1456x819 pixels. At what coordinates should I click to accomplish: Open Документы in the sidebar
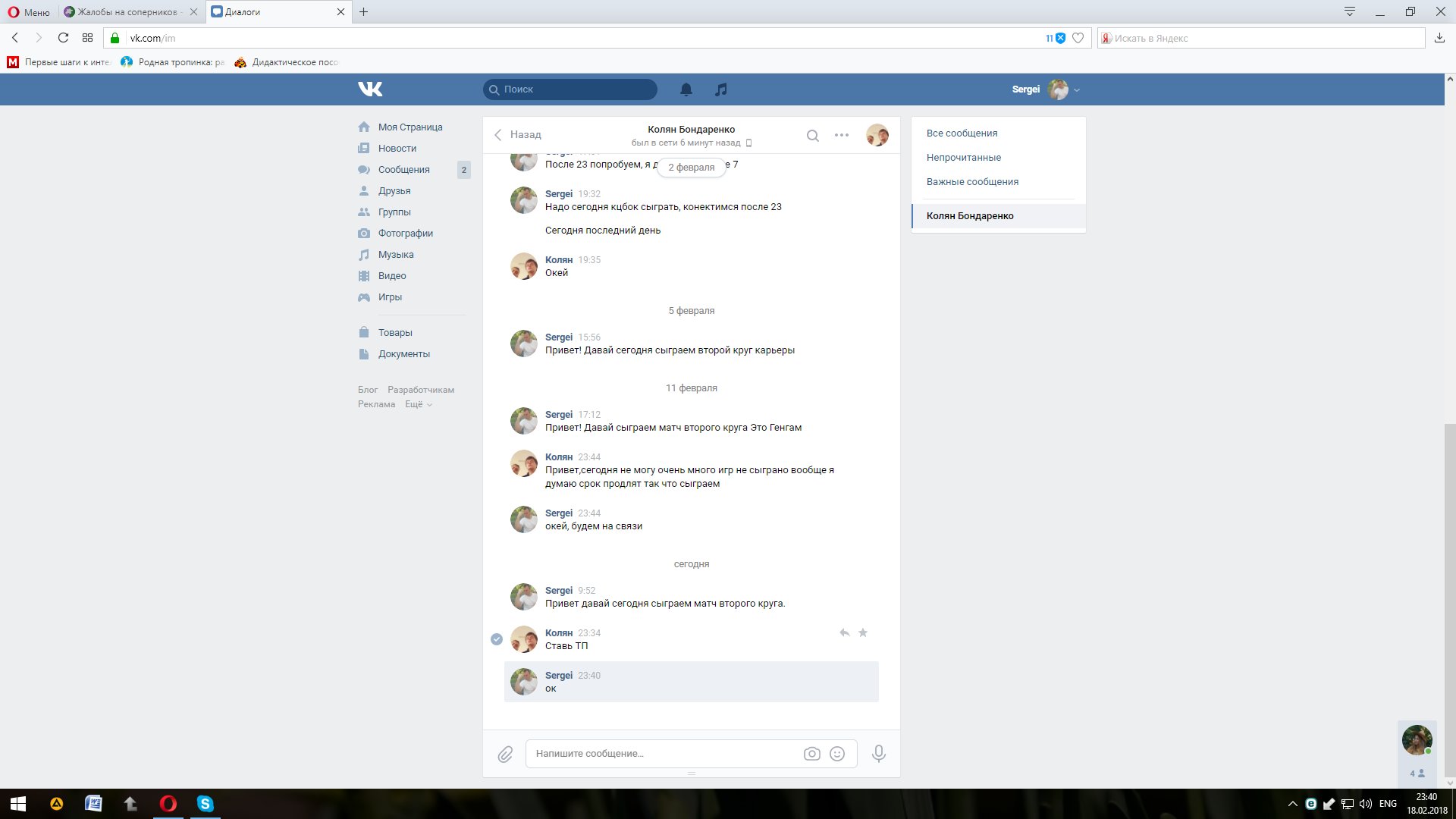(x=404, y=354)
